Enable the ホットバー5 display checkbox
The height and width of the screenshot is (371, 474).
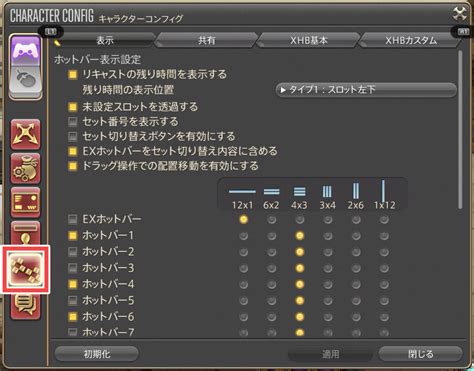73,300
